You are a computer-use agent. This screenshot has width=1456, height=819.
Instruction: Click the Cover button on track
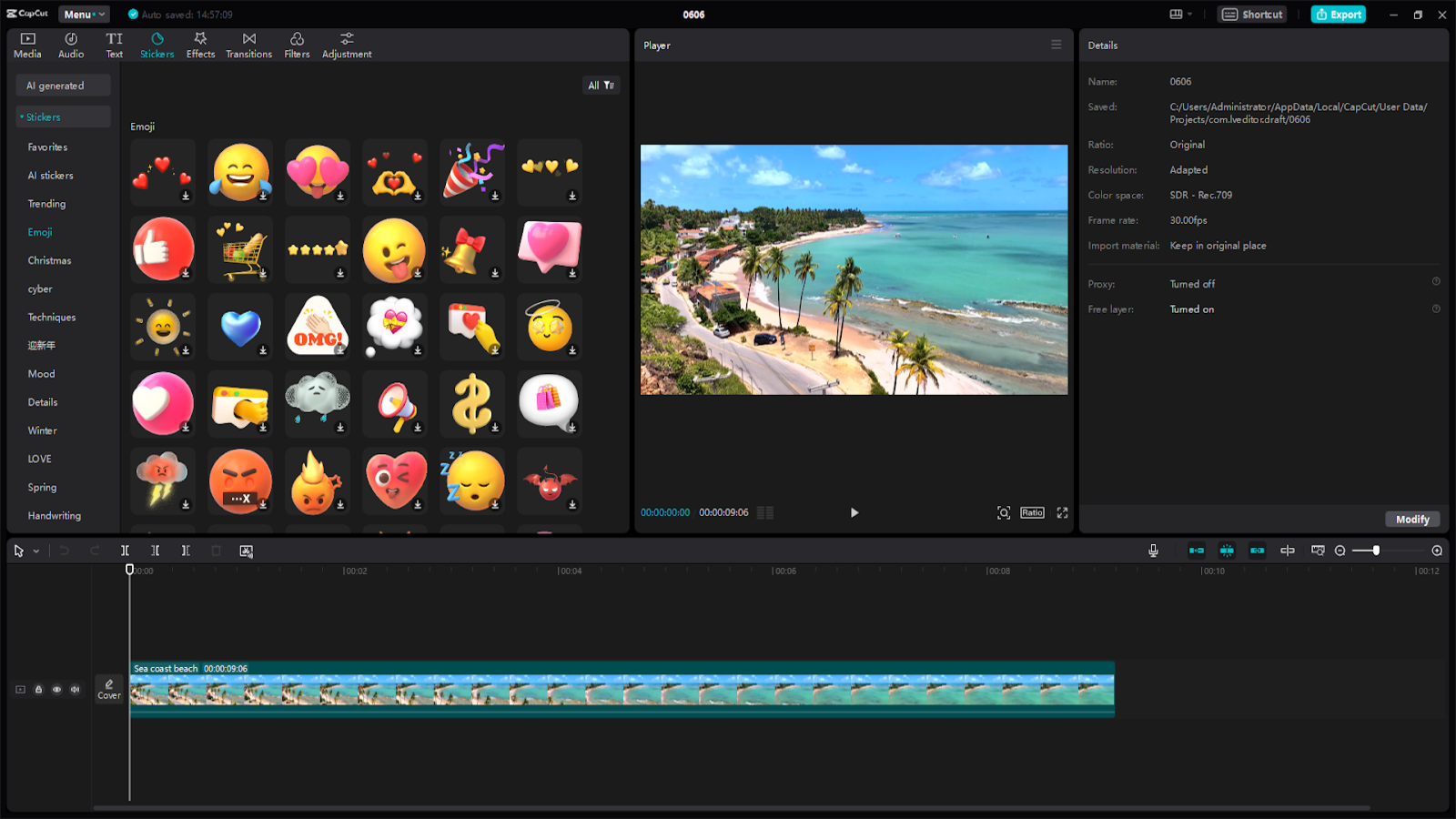(109, 689)
